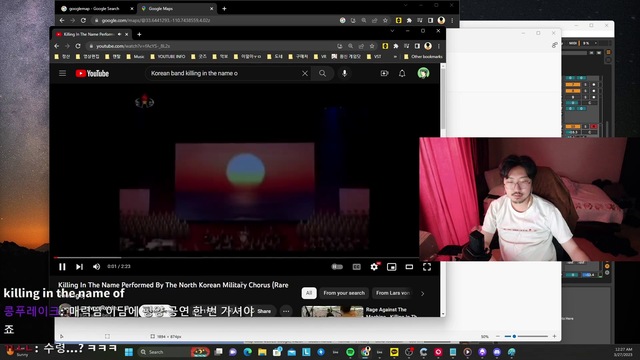640x360 pixels.
Task: Show the hidden bookmarks with the overflow chevron
Action: click(395, 57)
